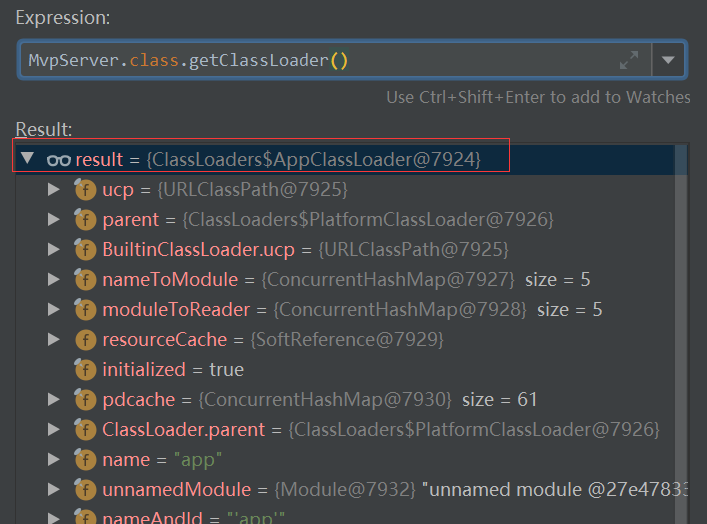This screenshot has height=524, width=707.
Task: Click inside the Expression input field
Action: tap(300, 60)
